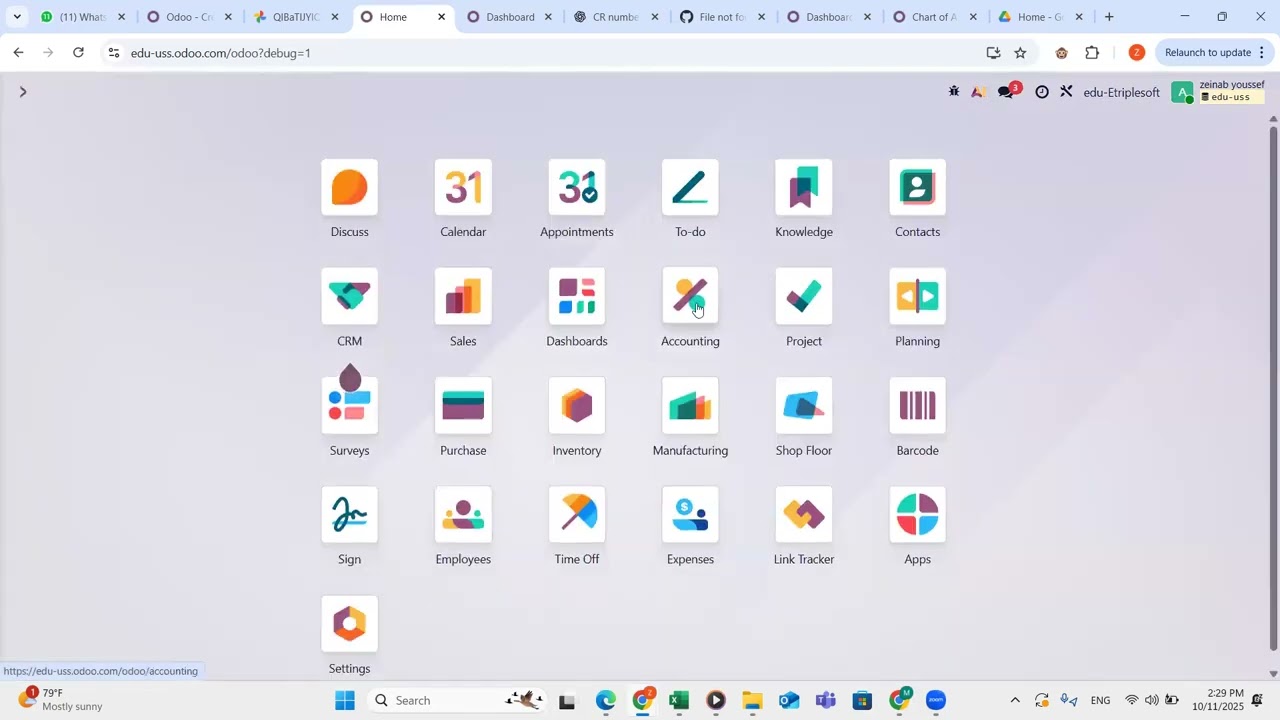Open the Planning app
Screen dimensions: 1280x720
917,297
